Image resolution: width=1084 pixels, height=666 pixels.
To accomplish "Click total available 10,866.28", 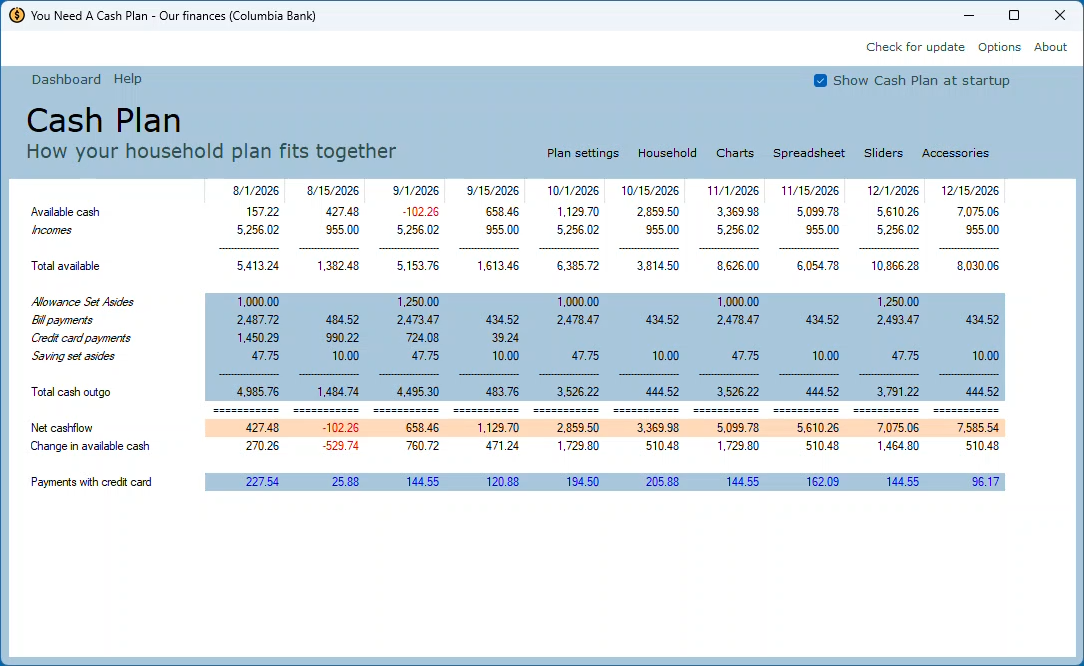I will click(x=895, y=266).
